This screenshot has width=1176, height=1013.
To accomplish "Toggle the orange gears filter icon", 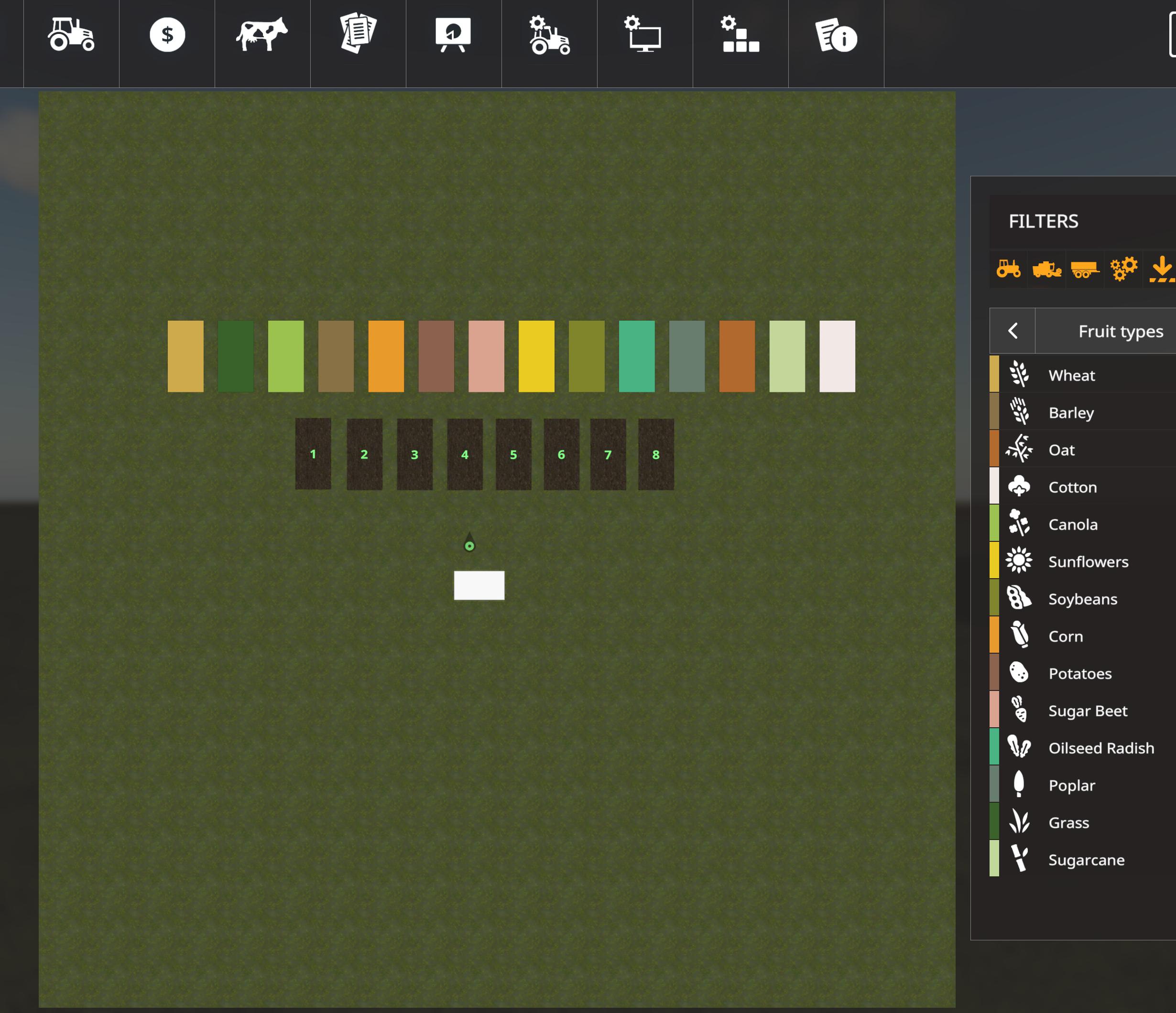I will click(x=1124, y=268).
